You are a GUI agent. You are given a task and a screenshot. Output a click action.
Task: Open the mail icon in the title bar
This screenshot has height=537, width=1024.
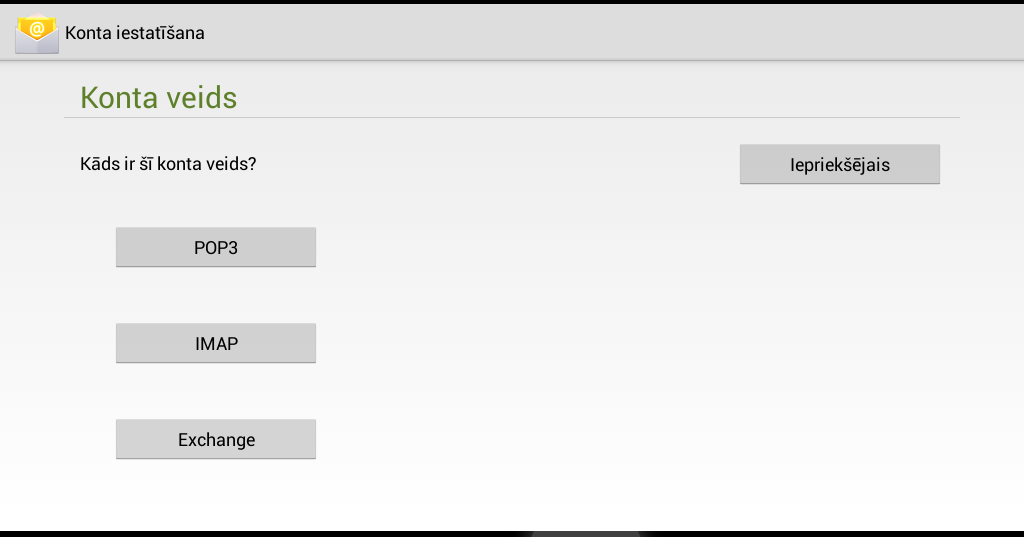point(37,33)
